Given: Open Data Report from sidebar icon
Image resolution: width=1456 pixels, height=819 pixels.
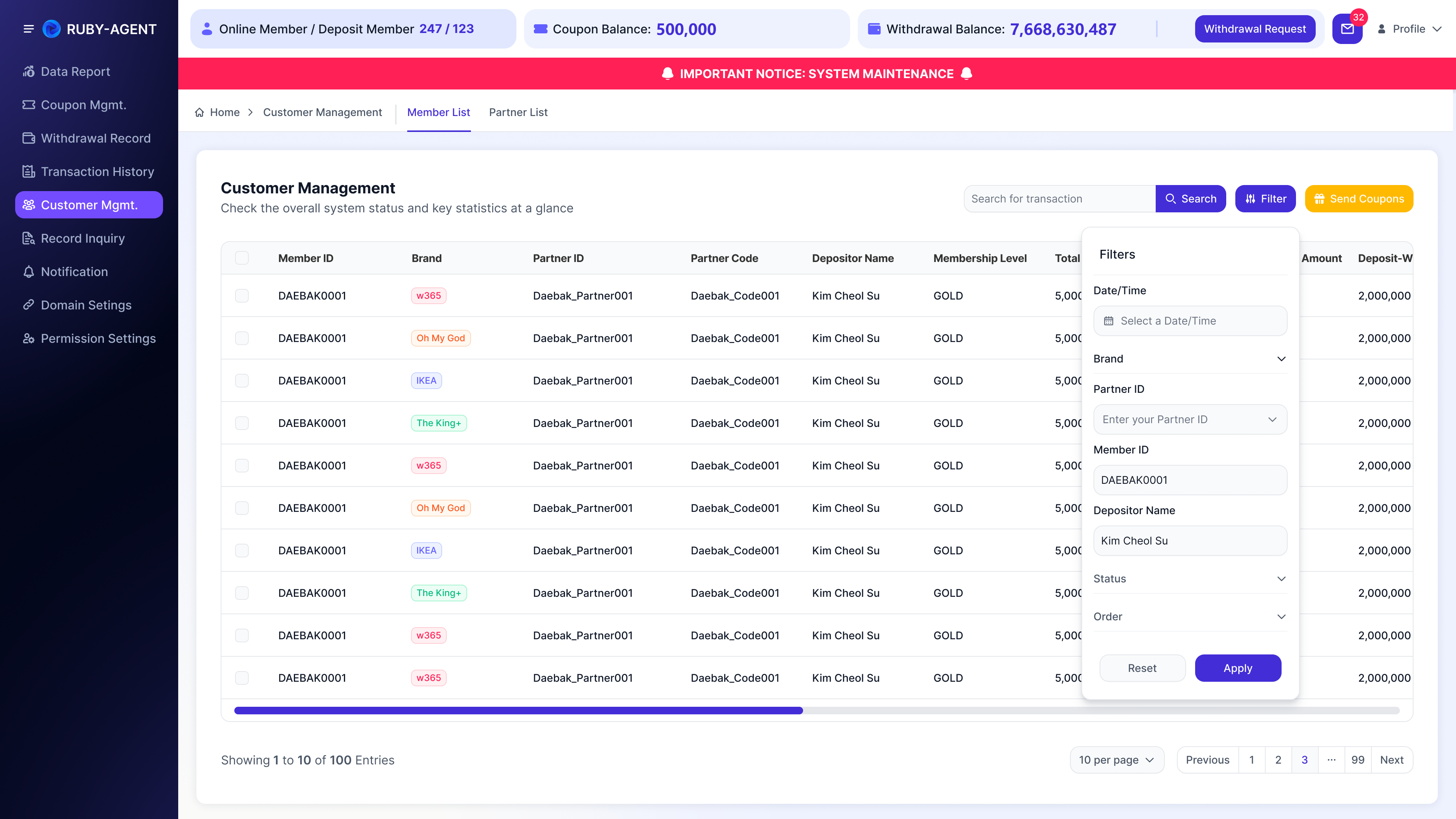Looking at the screenshot, I should click(x=29, y=71).
